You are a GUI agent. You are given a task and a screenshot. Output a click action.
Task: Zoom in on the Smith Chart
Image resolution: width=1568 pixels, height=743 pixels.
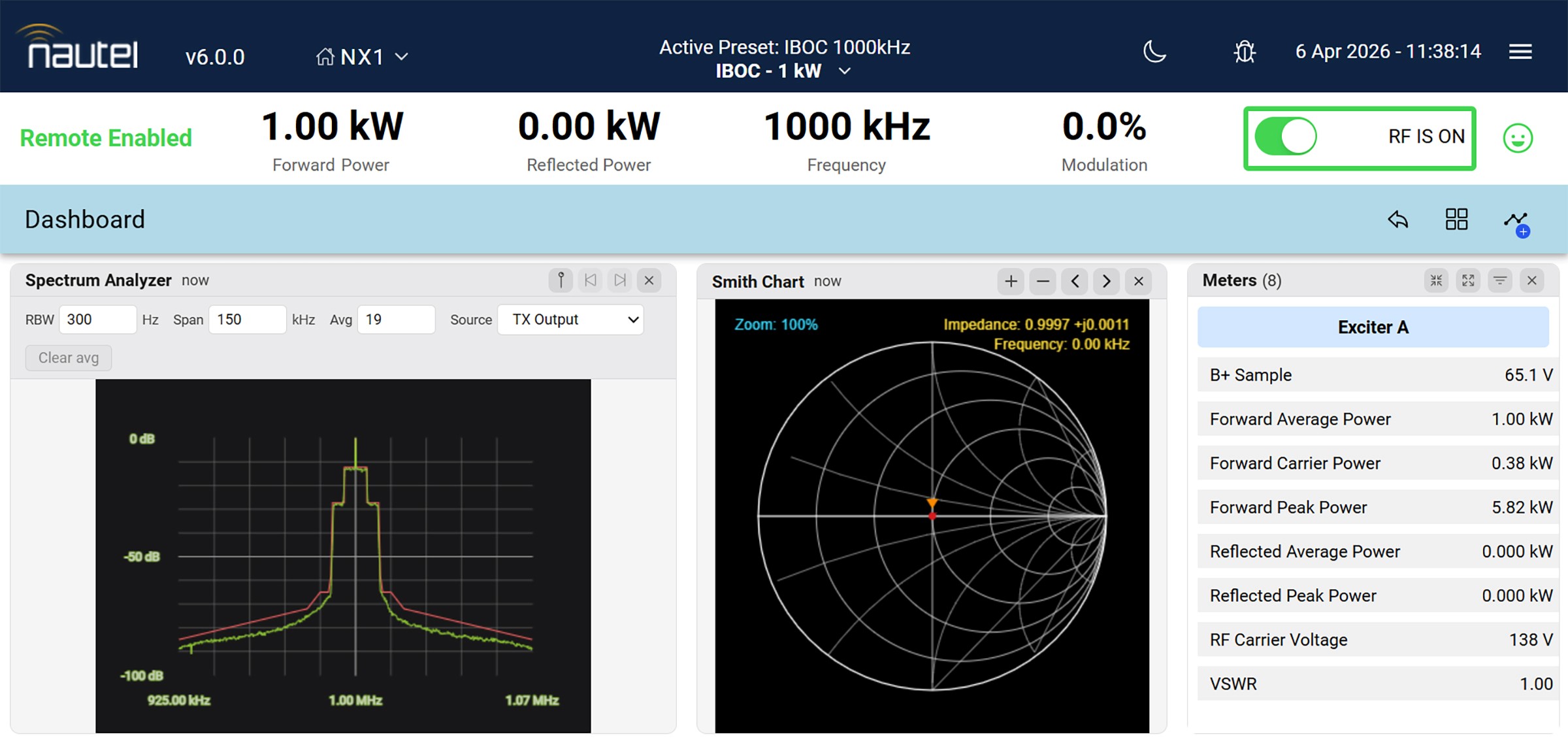point(1011,282)
